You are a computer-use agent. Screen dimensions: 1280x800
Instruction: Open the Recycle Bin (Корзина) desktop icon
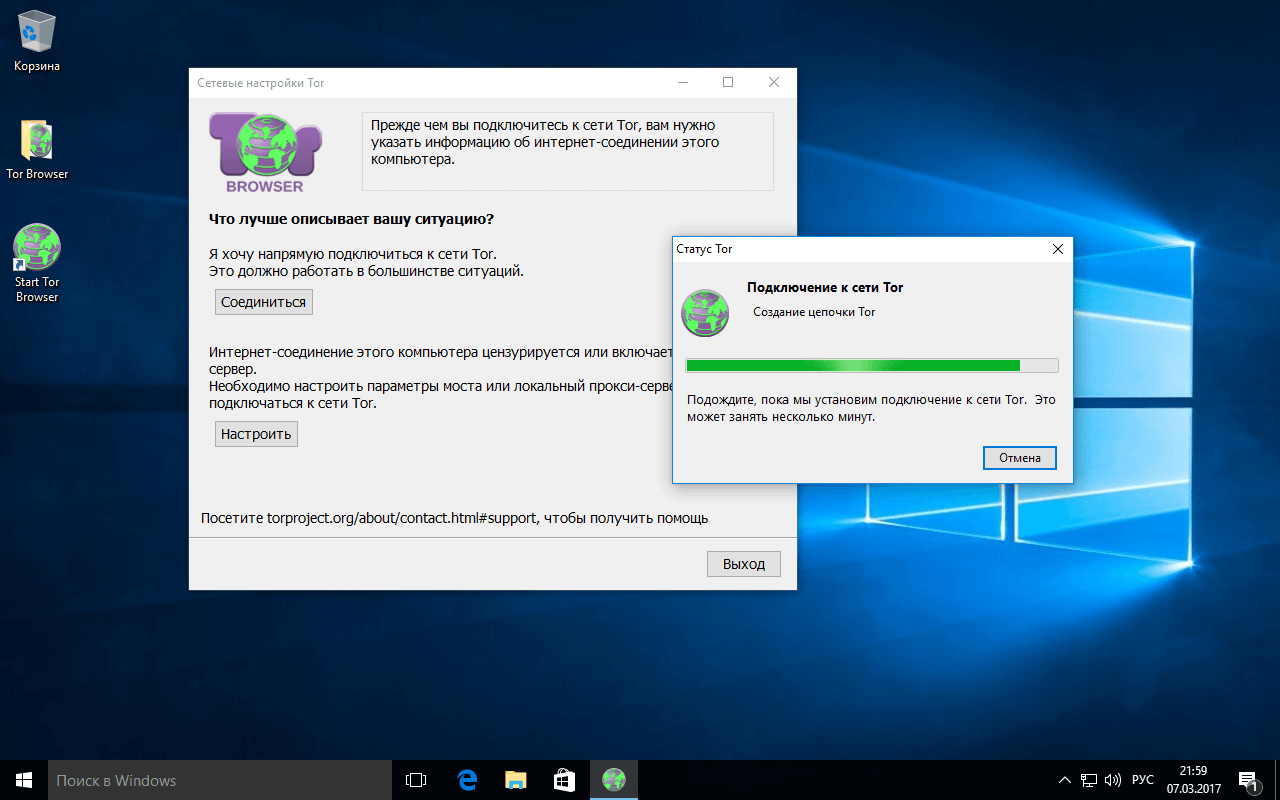37,40
